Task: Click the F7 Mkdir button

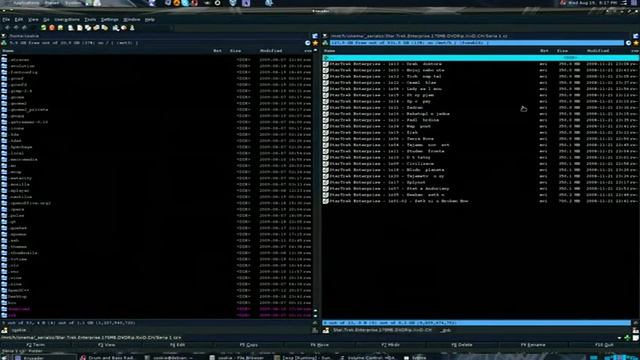Action: pos(391,345)
